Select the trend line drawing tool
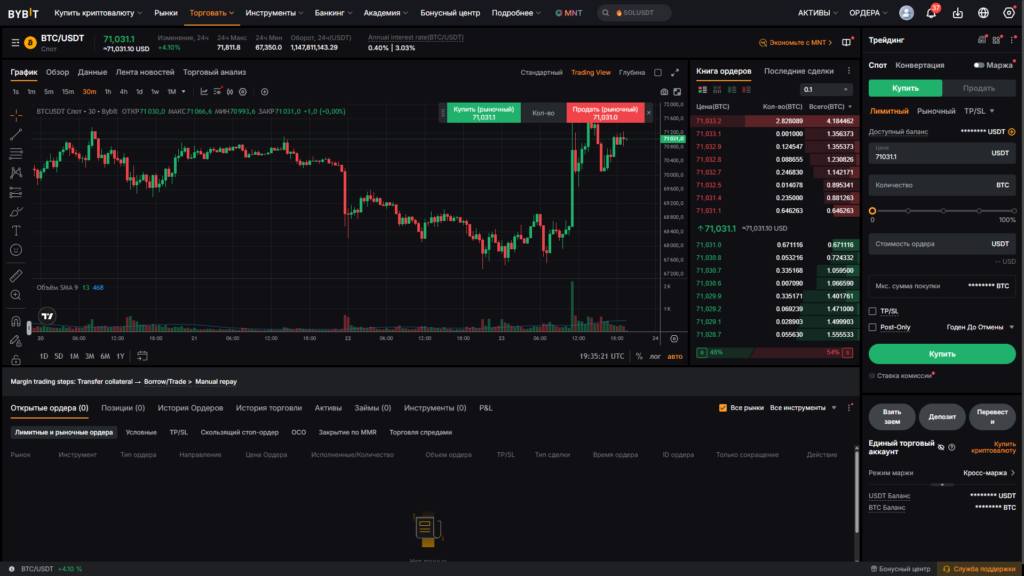Image resolution: width=1024 pixels, height=576 pixels. pos(16,134)
